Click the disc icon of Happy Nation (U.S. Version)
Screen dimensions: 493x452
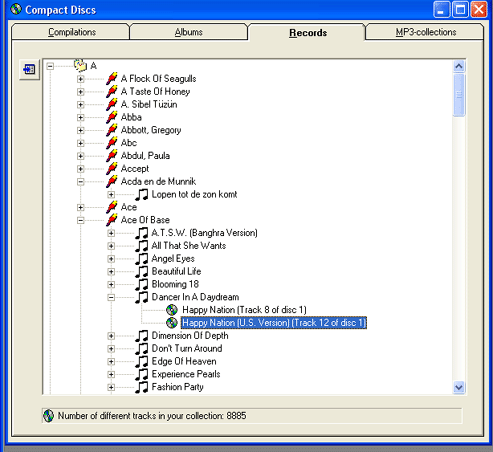point(172,323)
